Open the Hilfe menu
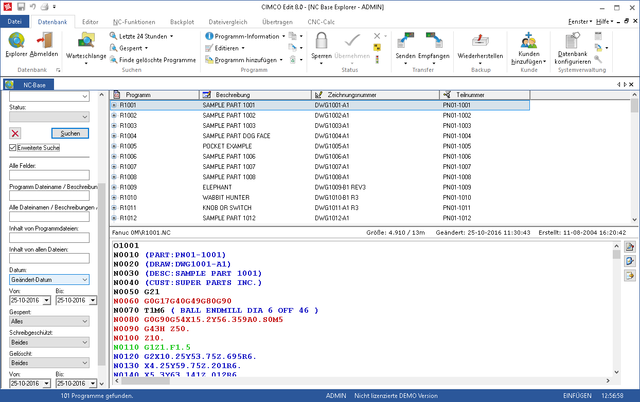This screenshot has height=402, width=640. (604, 22)
